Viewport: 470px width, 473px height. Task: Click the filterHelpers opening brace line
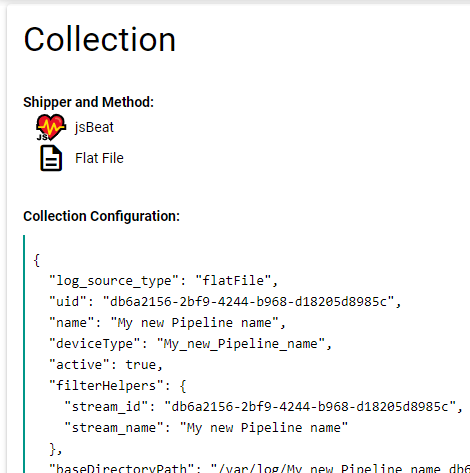tap(118, 386)
